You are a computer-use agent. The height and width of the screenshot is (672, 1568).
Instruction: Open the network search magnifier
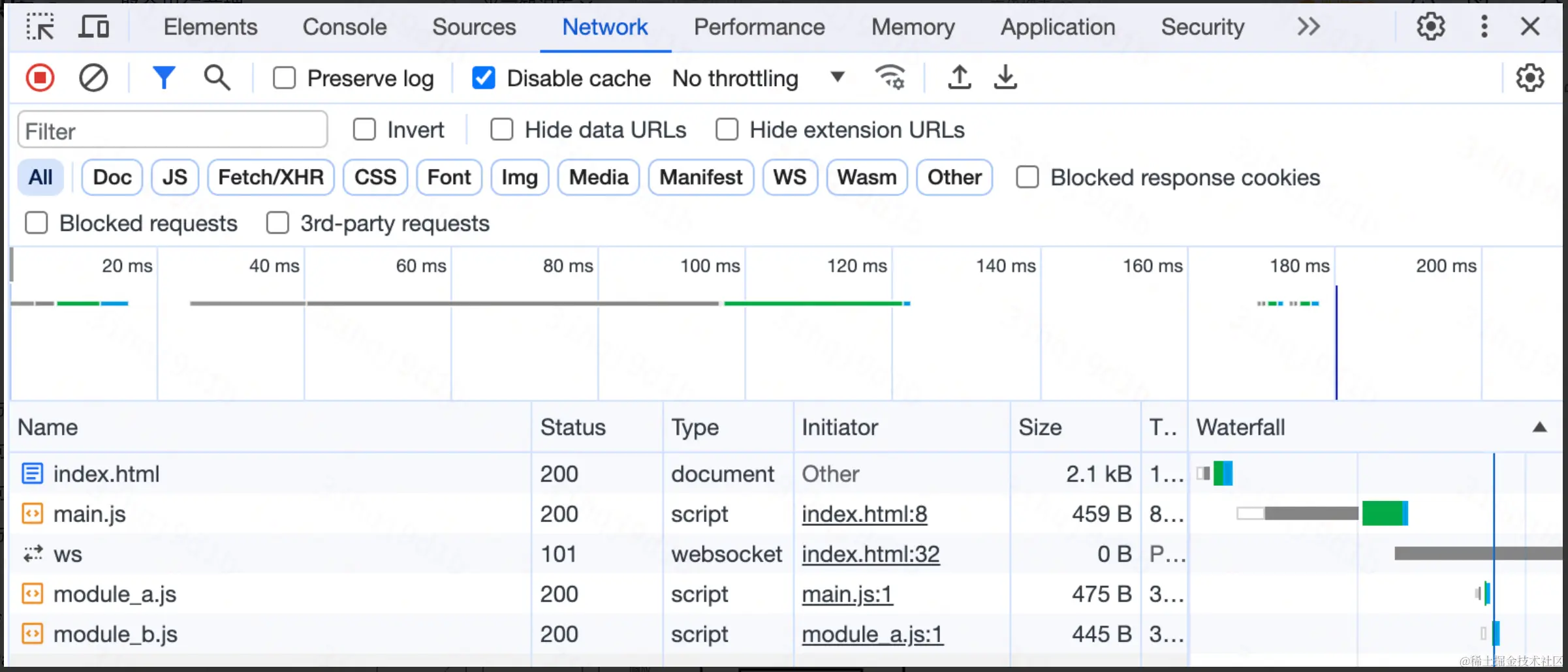(217, 78)
